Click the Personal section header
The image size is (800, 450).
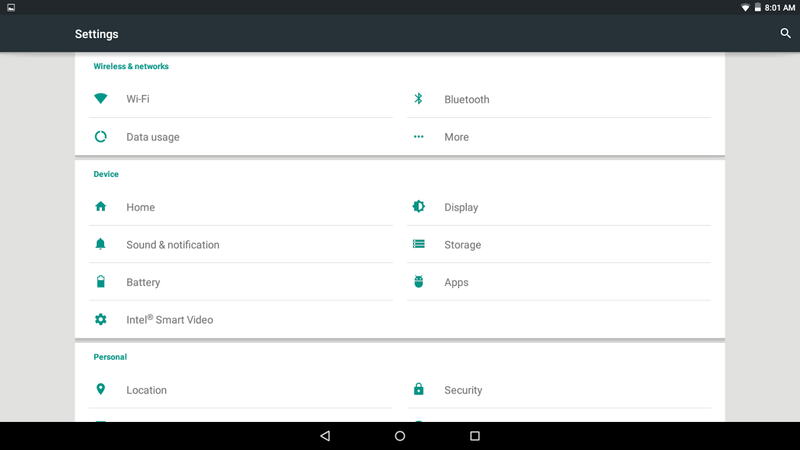pyautogui.click(x=110, y=357)
